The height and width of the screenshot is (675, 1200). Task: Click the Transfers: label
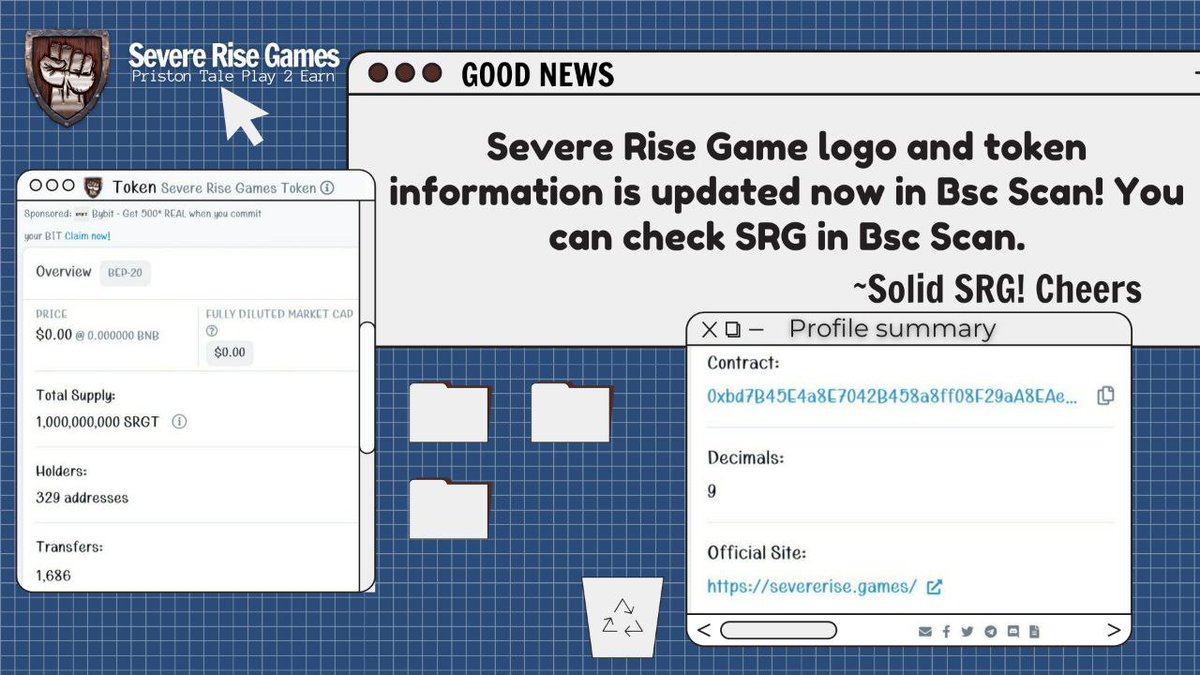69,547
